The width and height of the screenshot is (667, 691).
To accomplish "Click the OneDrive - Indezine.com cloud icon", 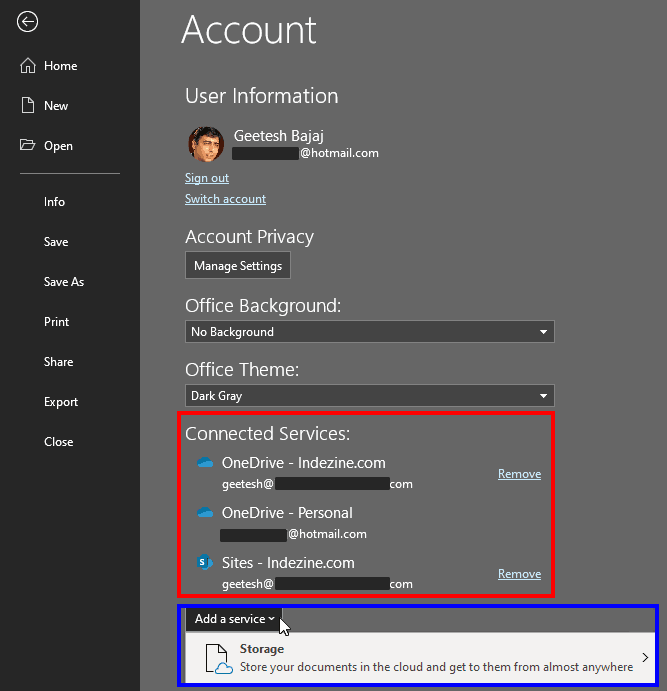I will coord(205,463).
